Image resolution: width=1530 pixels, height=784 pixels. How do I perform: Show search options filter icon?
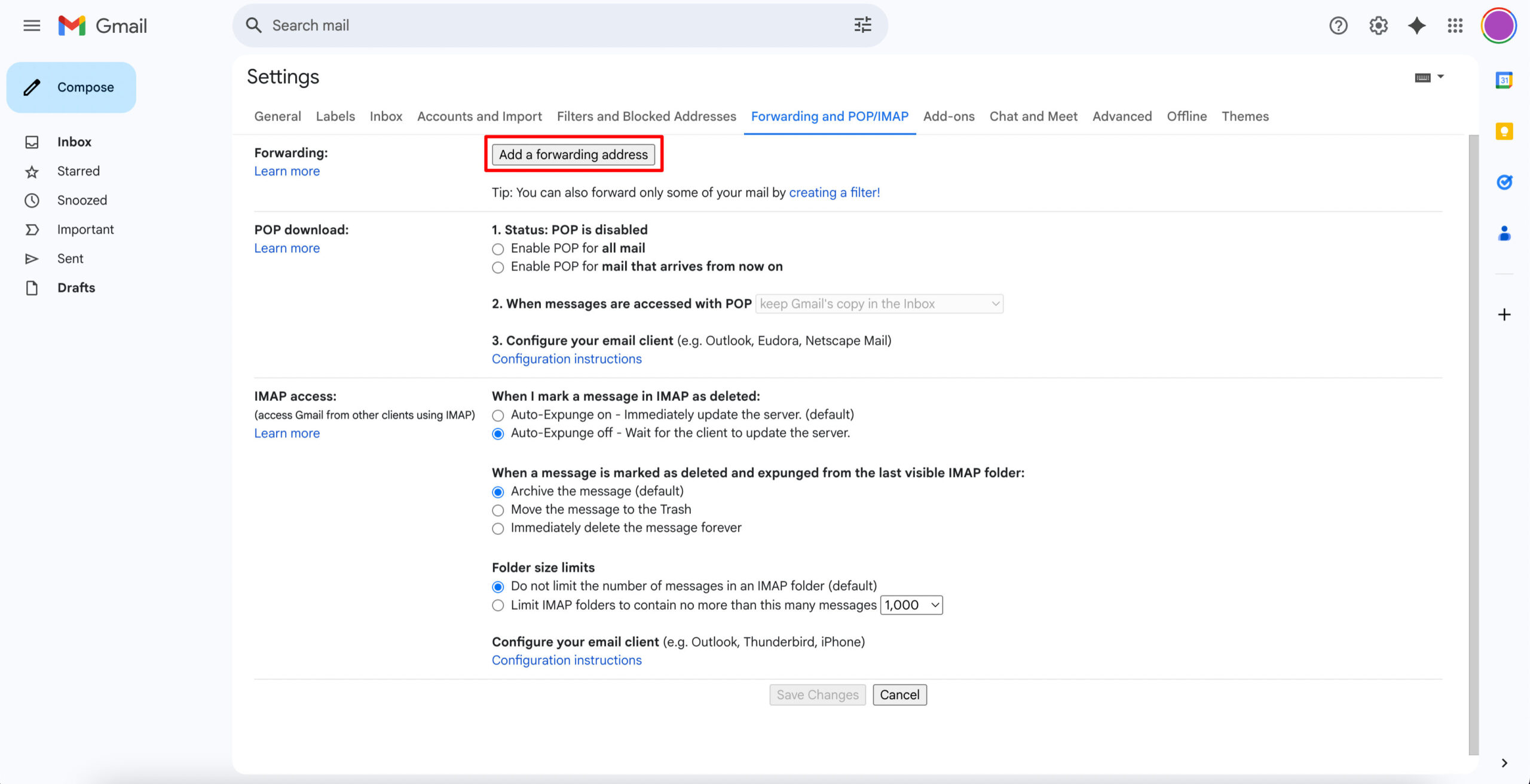coord(862,25)
